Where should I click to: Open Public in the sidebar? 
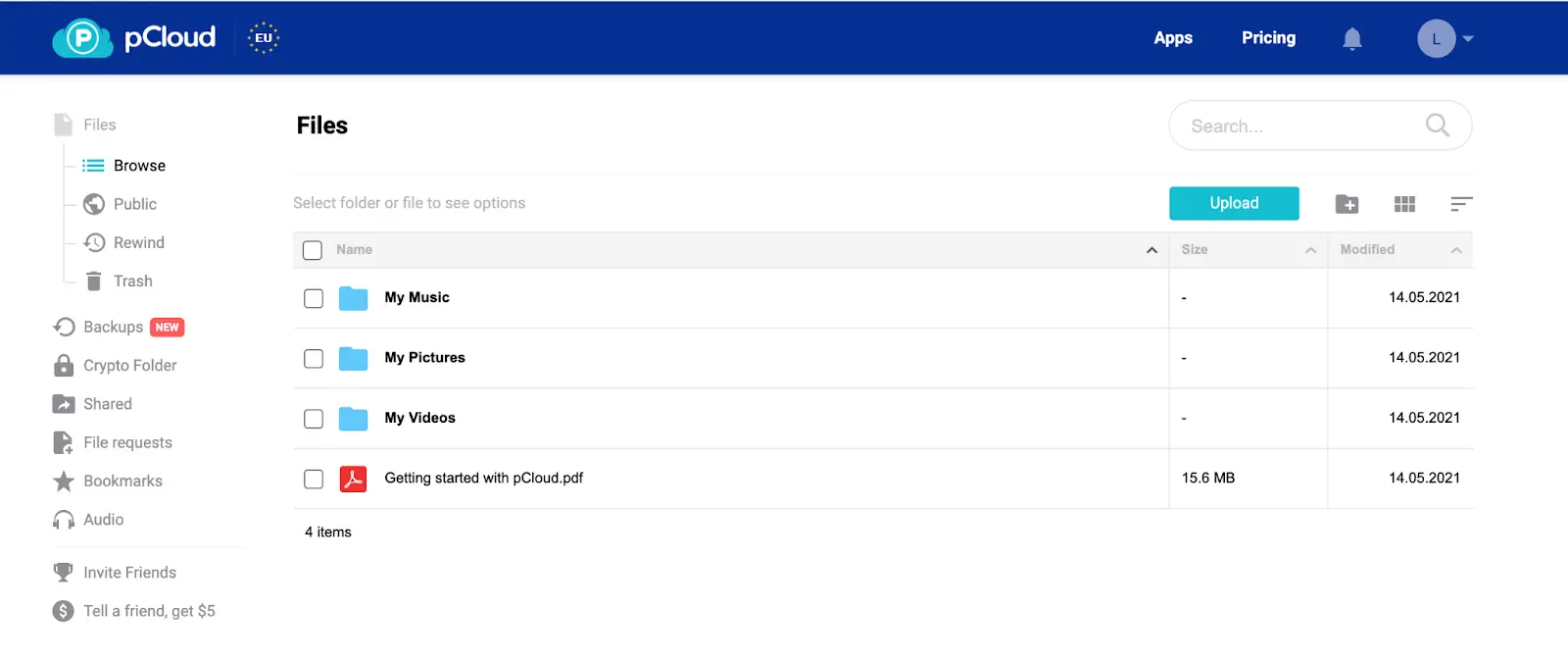tap(135, 204)
